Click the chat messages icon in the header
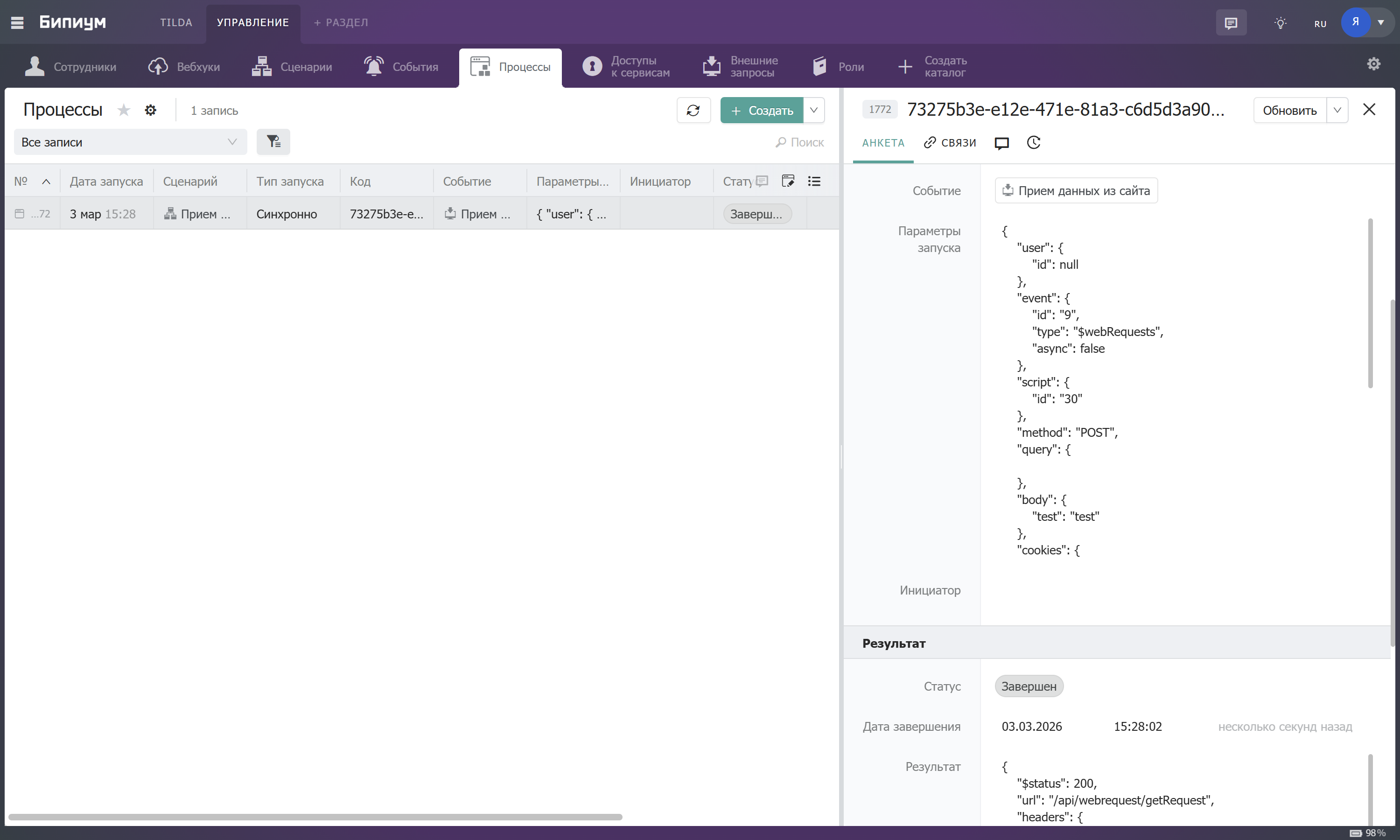 [x=1231, y=23]
